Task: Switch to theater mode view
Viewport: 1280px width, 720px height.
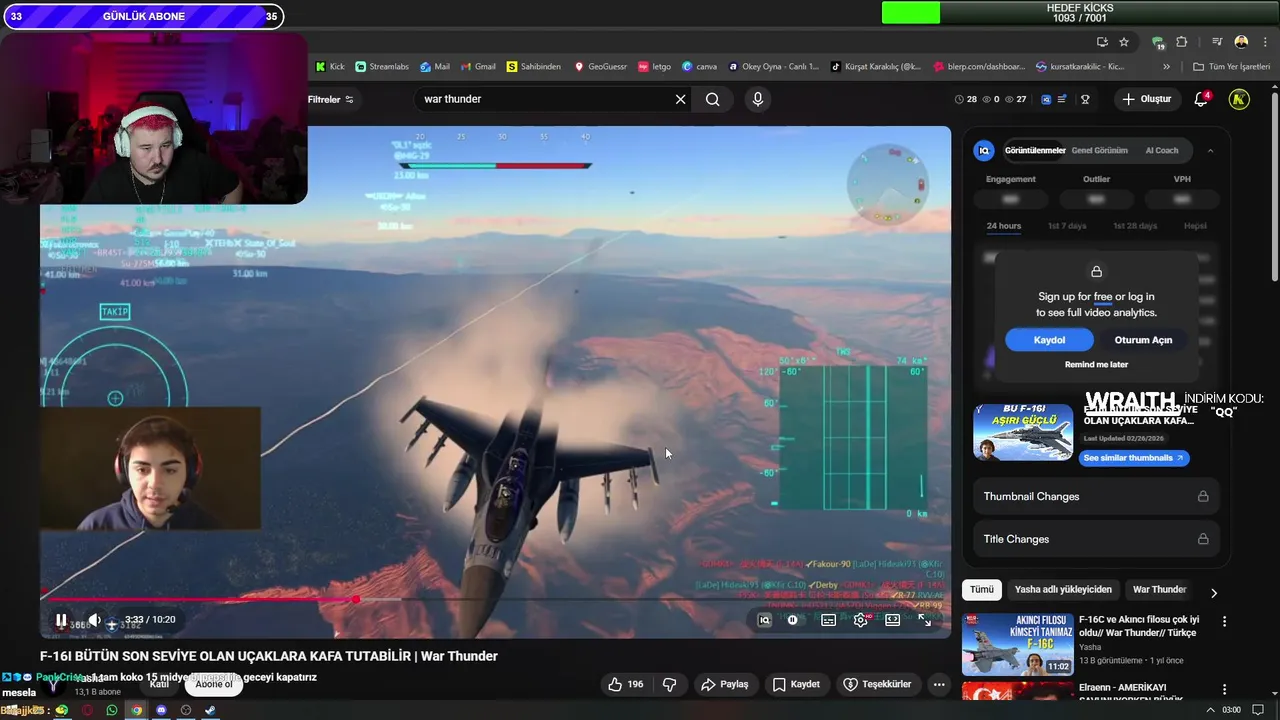Action: click(893, 620)
